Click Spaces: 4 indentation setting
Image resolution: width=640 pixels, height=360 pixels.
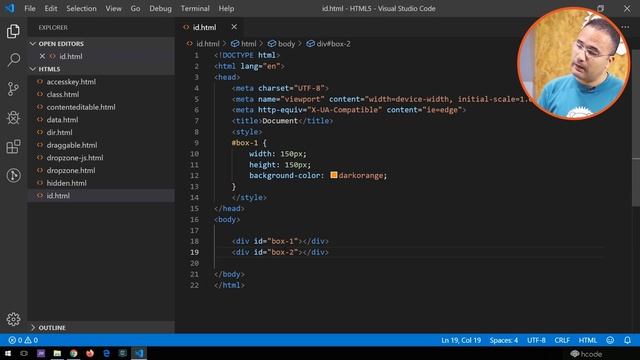point(504,340)
